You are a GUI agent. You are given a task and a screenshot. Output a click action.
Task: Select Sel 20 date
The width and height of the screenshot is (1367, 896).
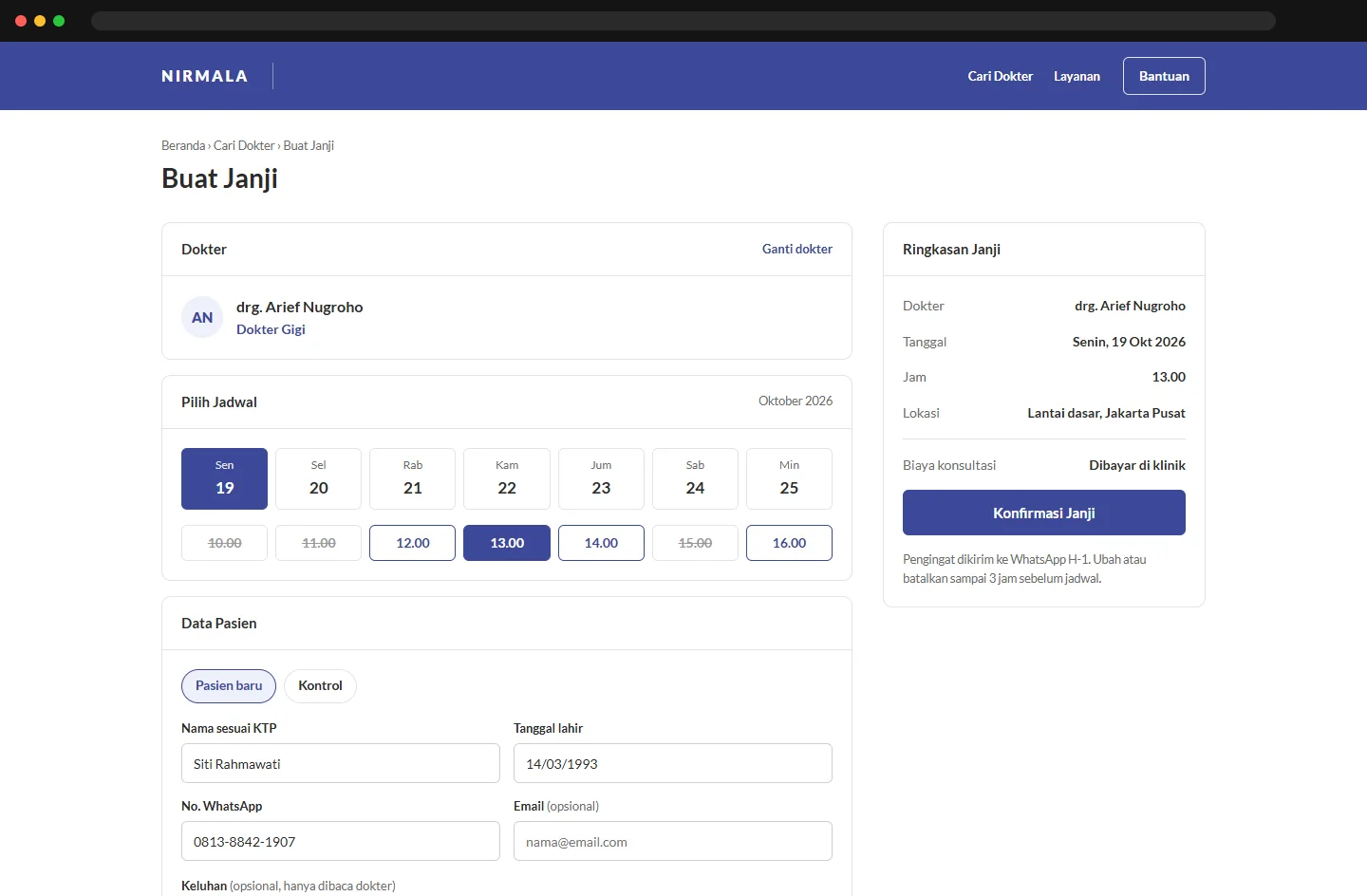click(x=319, y=478)
